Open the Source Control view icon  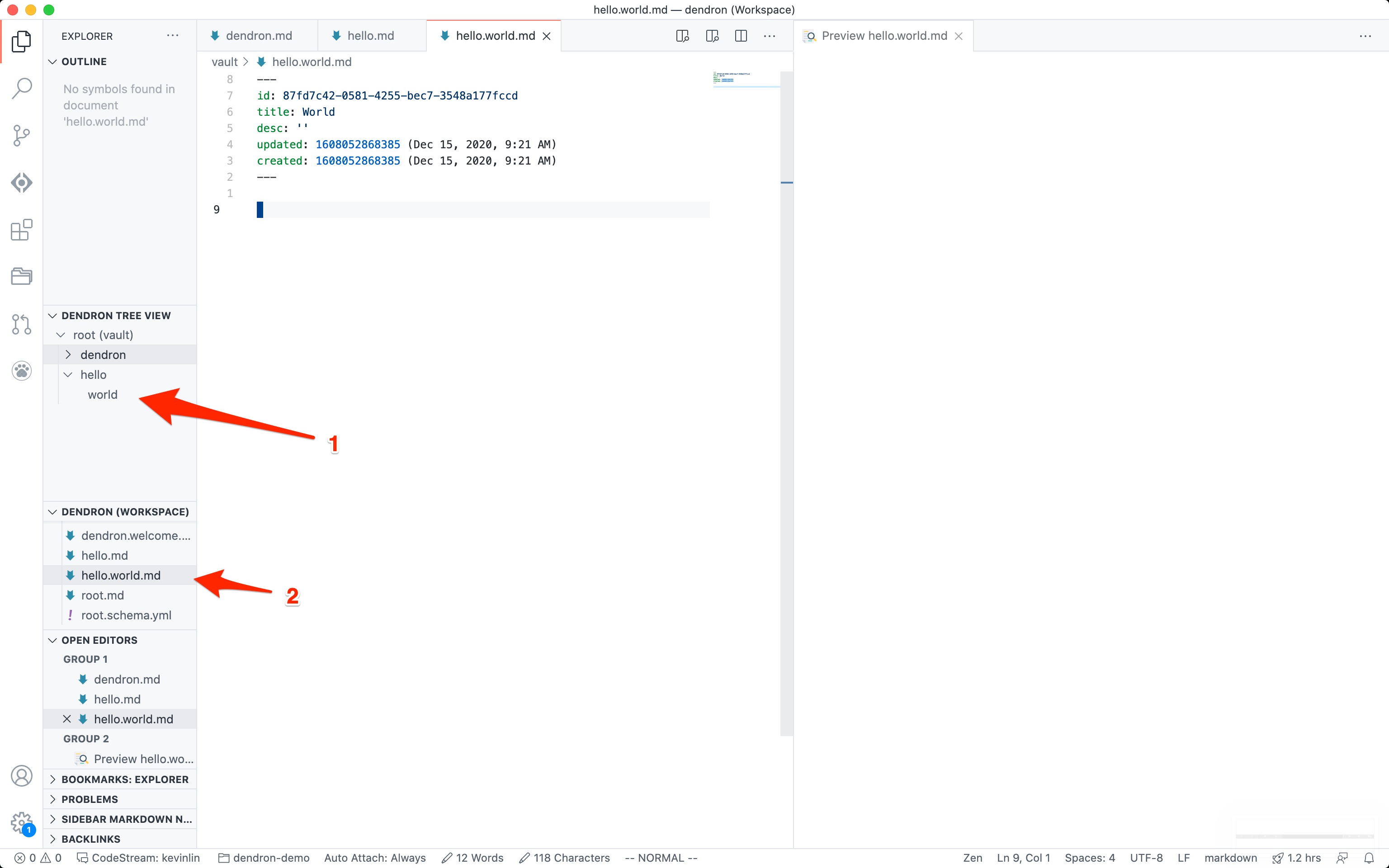click(21, 136)
